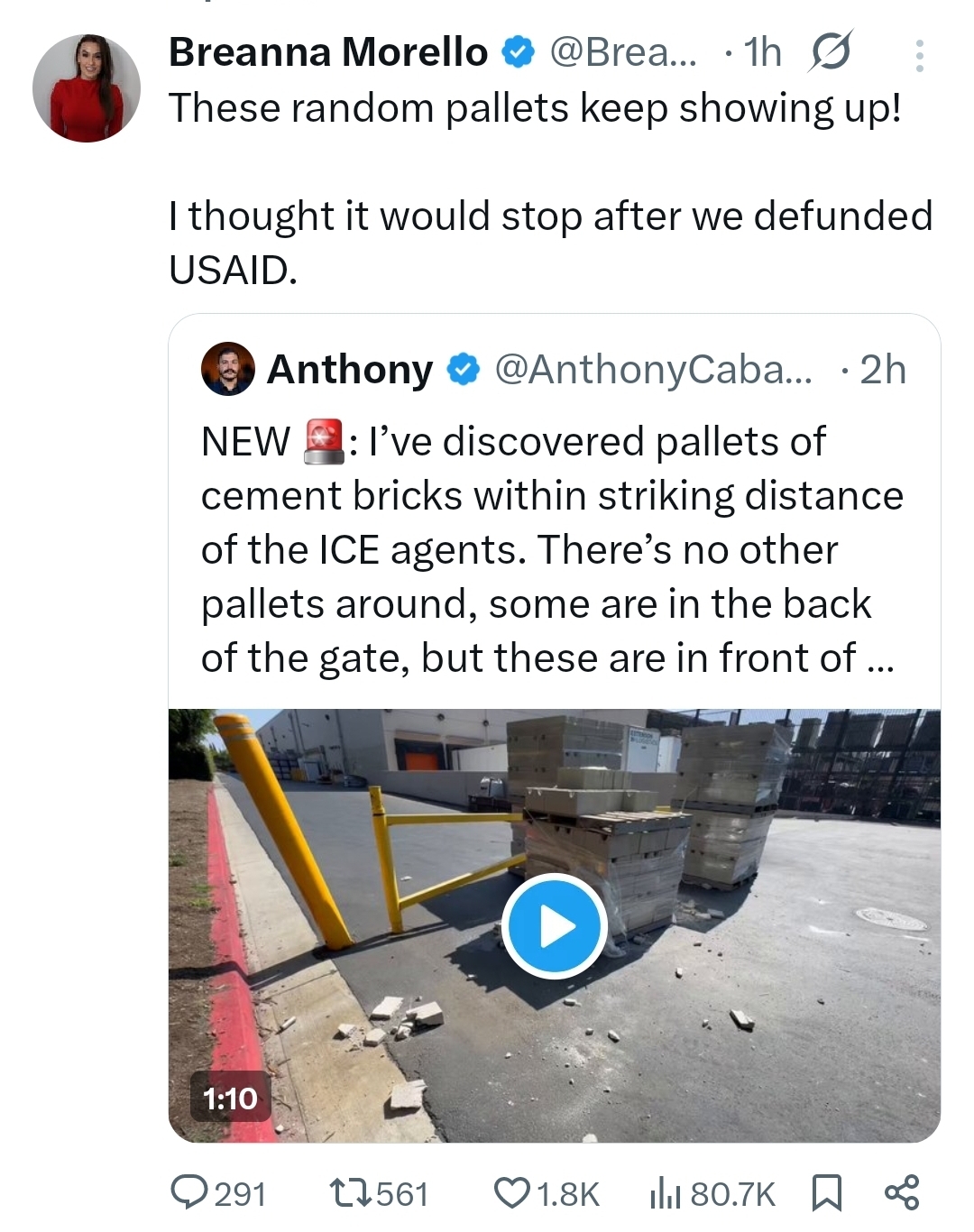Expand the truncated quoted post text
The image size is (974, 1232).
(878, 659)
